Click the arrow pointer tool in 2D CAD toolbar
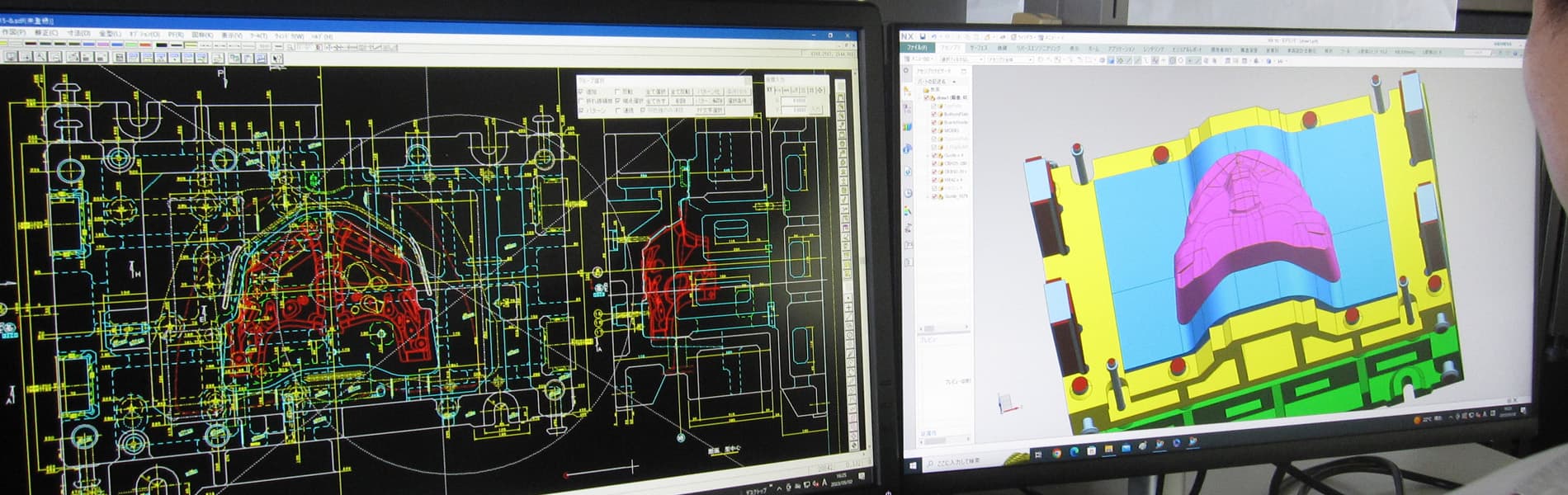 point(277,59)
